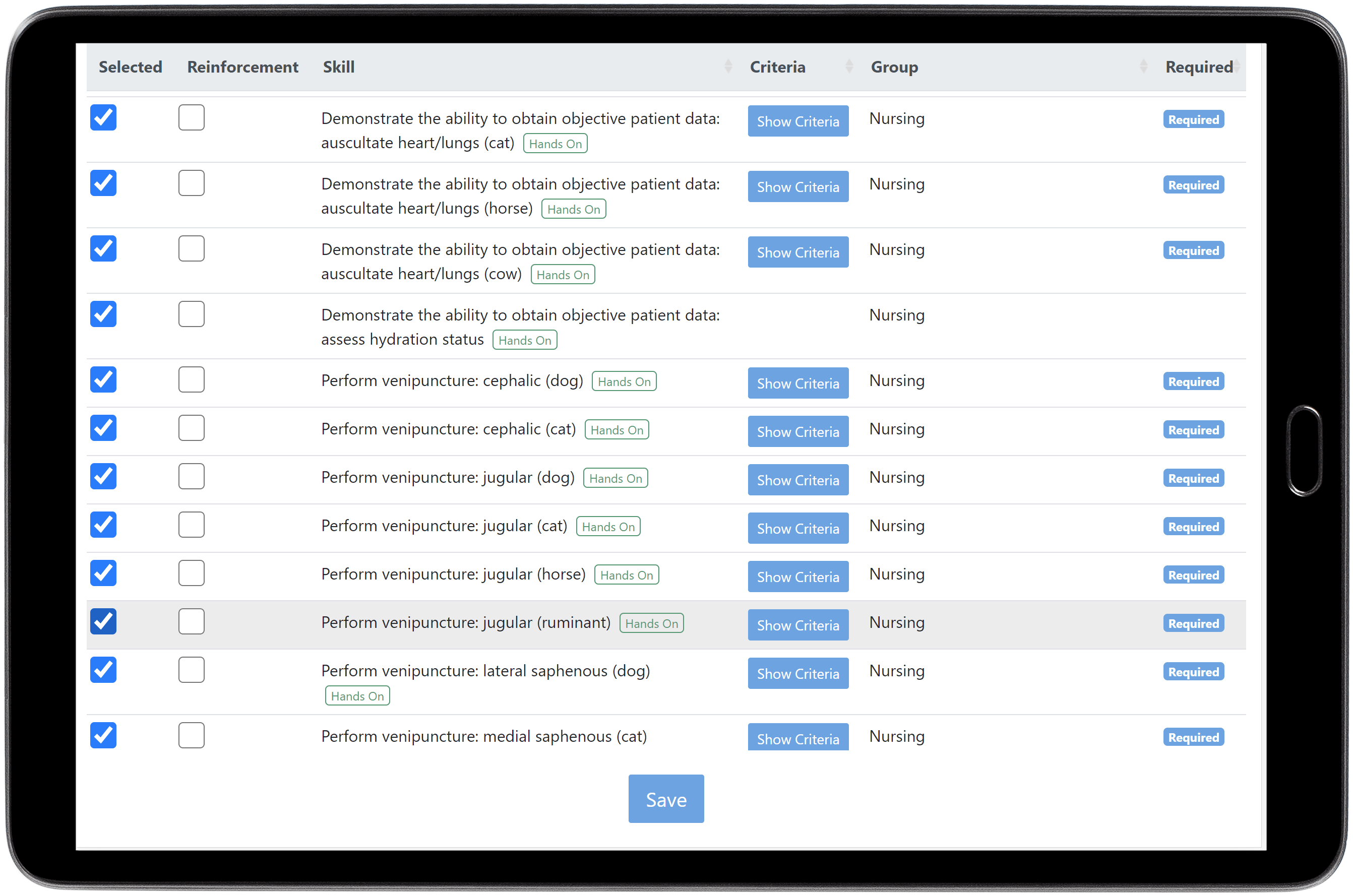Click the Required badge on the medial saphenous (cat) row
1353x896 pixels.
1193,737
